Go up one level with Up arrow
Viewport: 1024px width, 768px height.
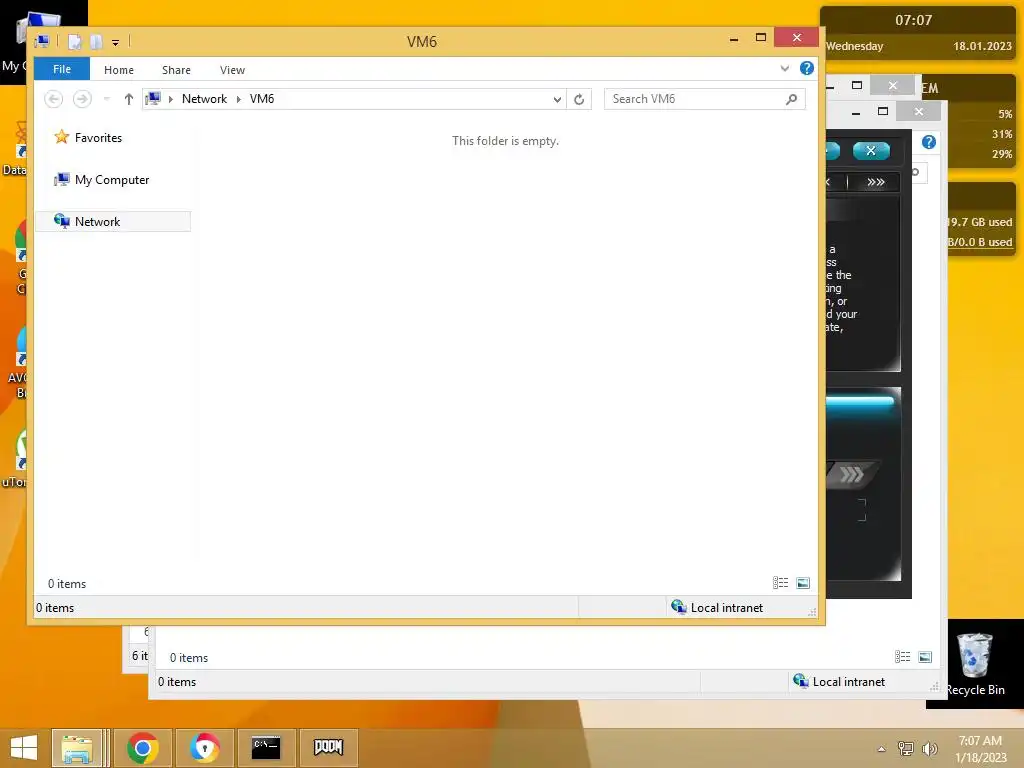tap(129, 99)
